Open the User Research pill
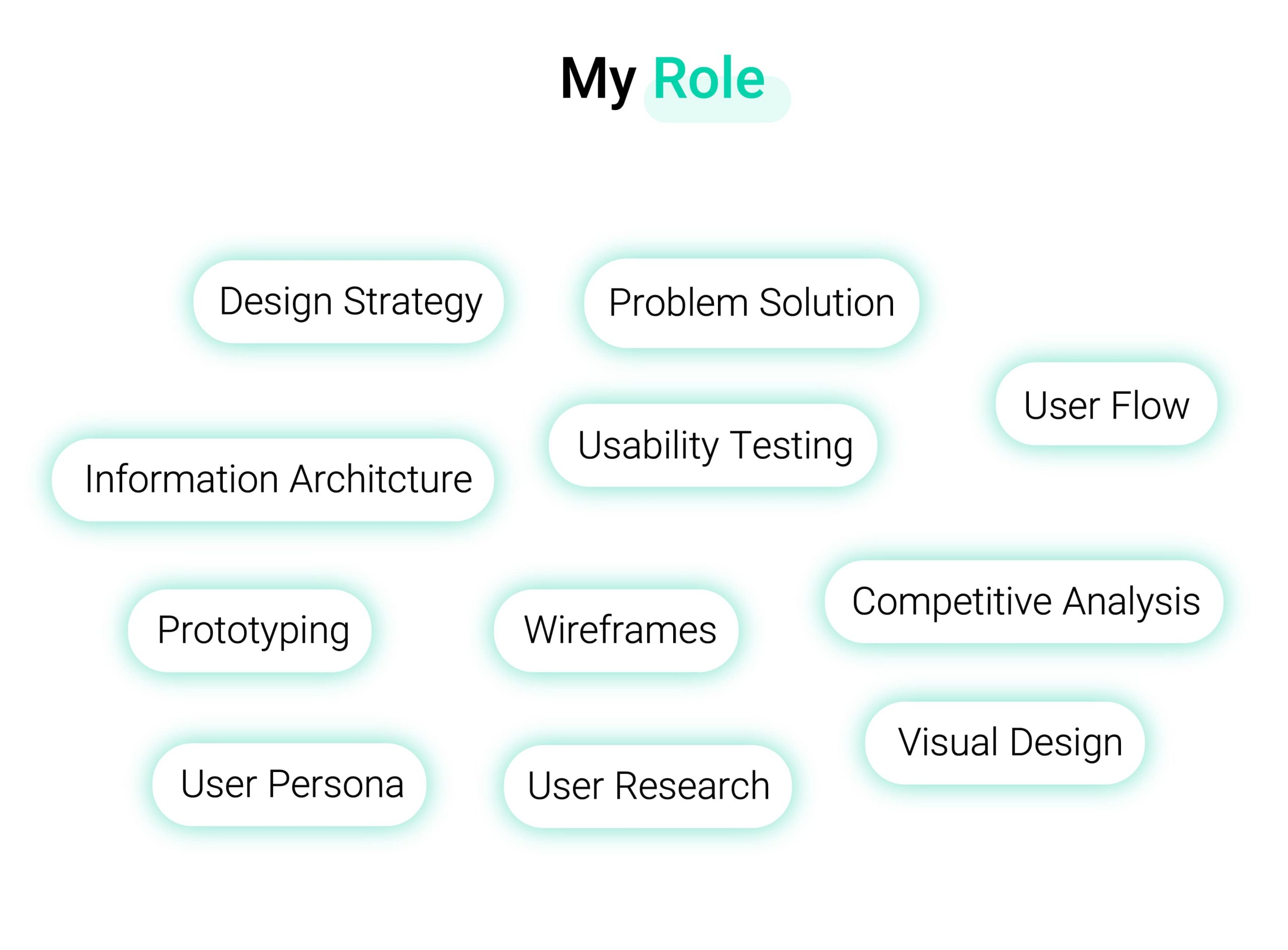Image resolution: width=1288 pixels, height=950 pixels. click(648, 787)
